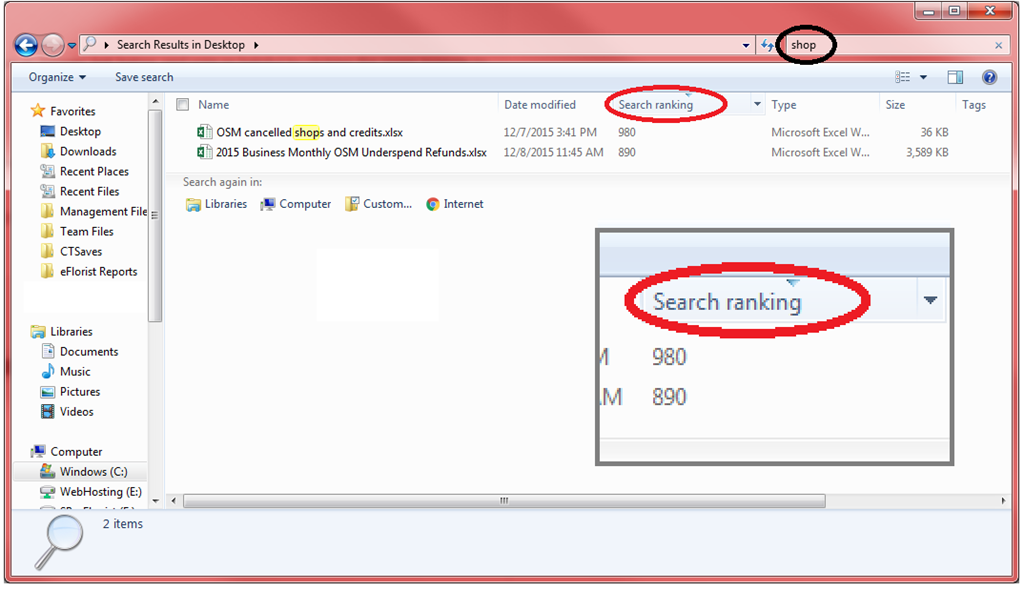This screenshot has height=591, width=1024.
Task: Search again in Libraries
Action: pos(216,204)
